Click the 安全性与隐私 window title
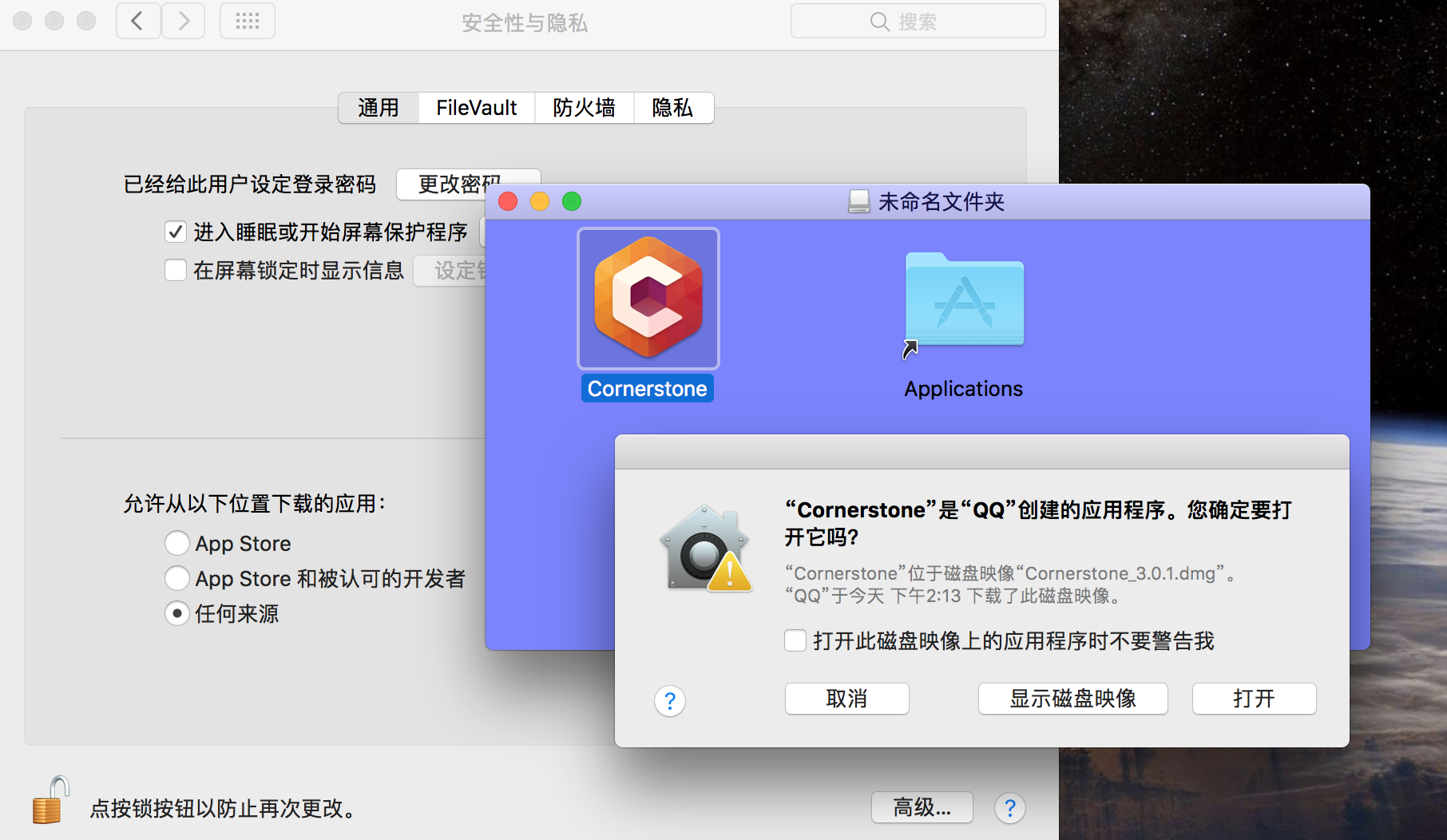1447x840 pixels. coord(525,23)
